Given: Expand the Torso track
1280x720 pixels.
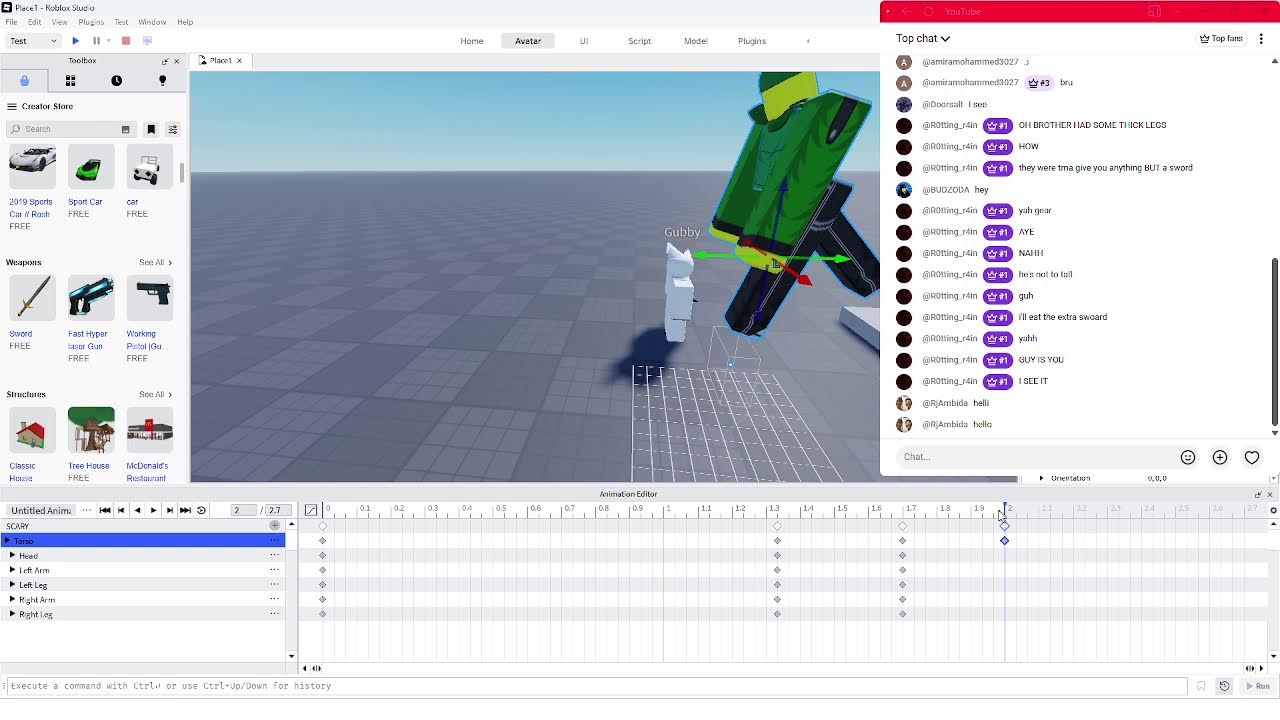Looking at the screenshot, I should tap(8, 541).
